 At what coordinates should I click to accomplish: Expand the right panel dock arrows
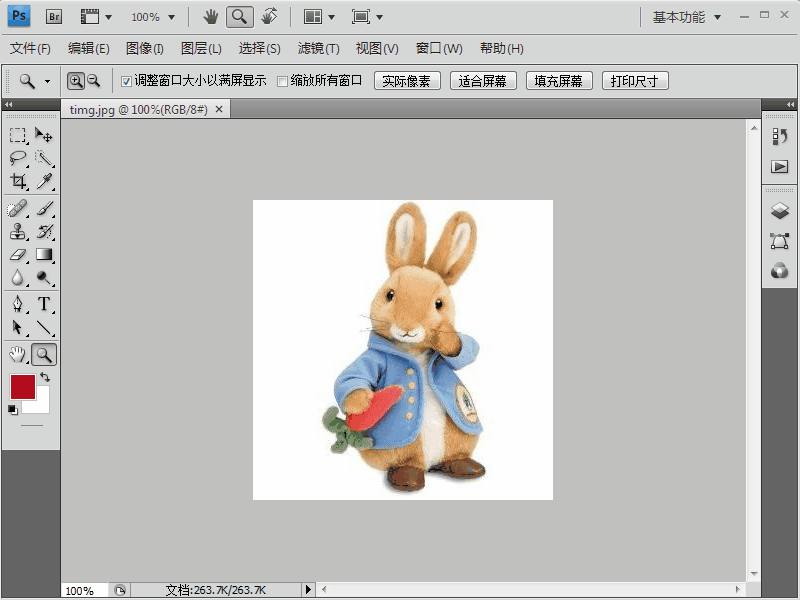tap(790, 105)
